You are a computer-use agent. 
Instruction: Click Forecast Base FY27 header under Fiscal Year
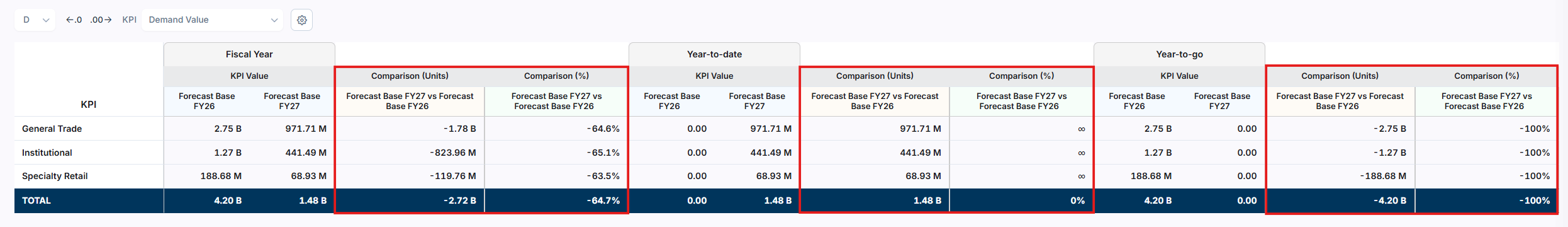[292, 101]
